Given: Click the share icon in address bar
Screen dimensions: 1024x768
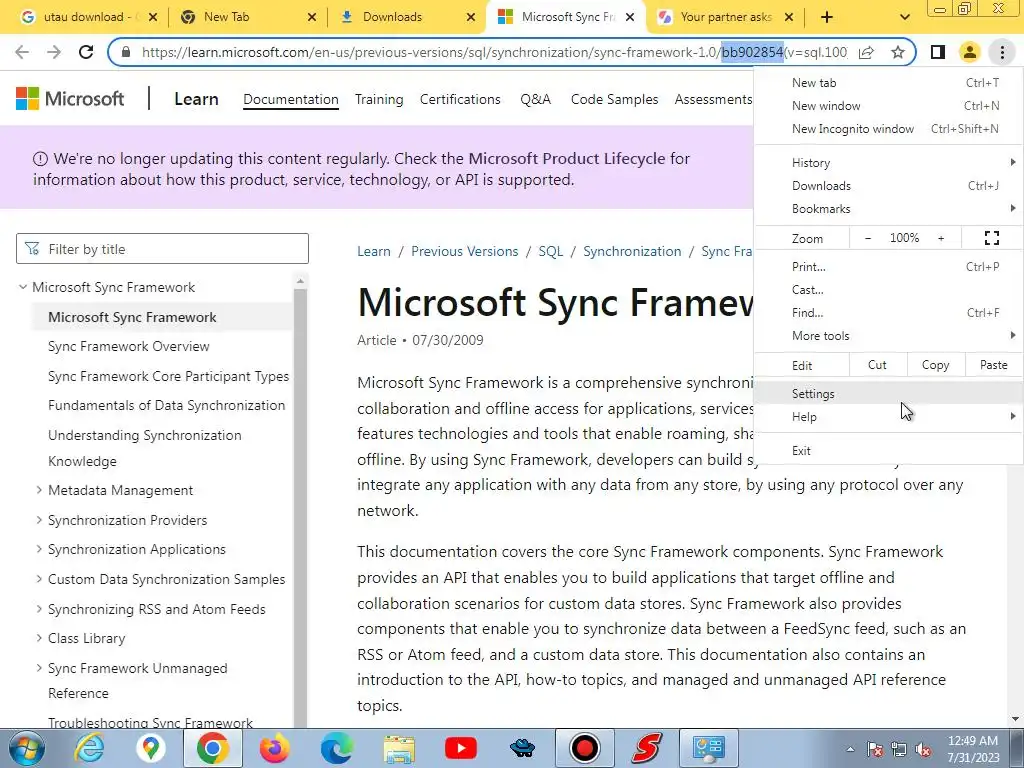Looking at the screenshot, I should [x=867, y=52].
